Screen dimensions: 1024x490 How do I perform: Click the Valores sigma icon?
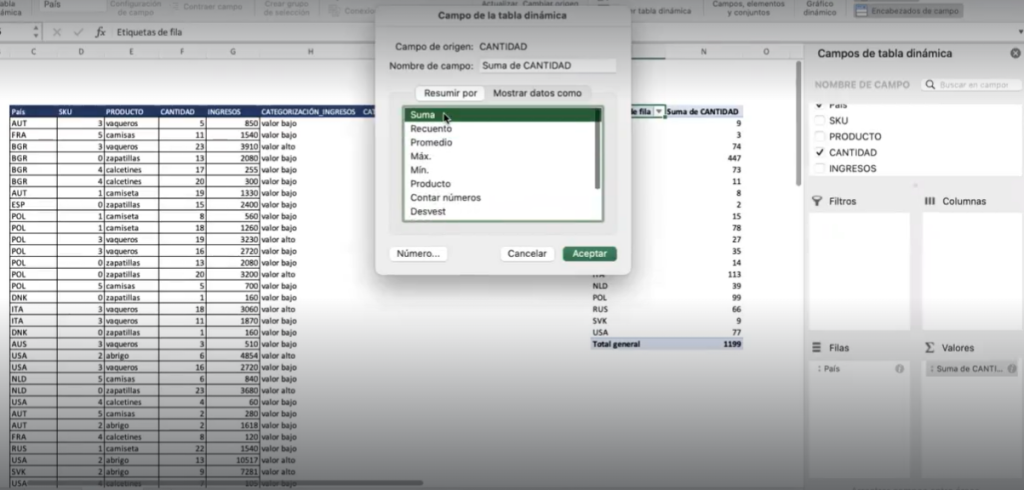pos(930,348)
